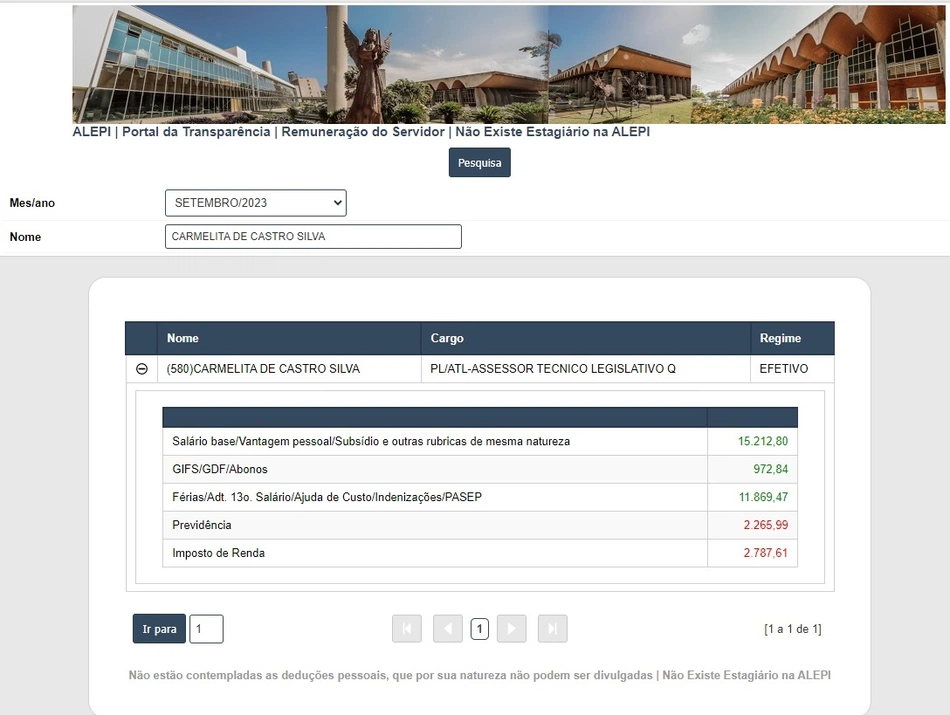Advance to the next results page
Viewport: 950px width, 715px height.
(x=511, y=628)
